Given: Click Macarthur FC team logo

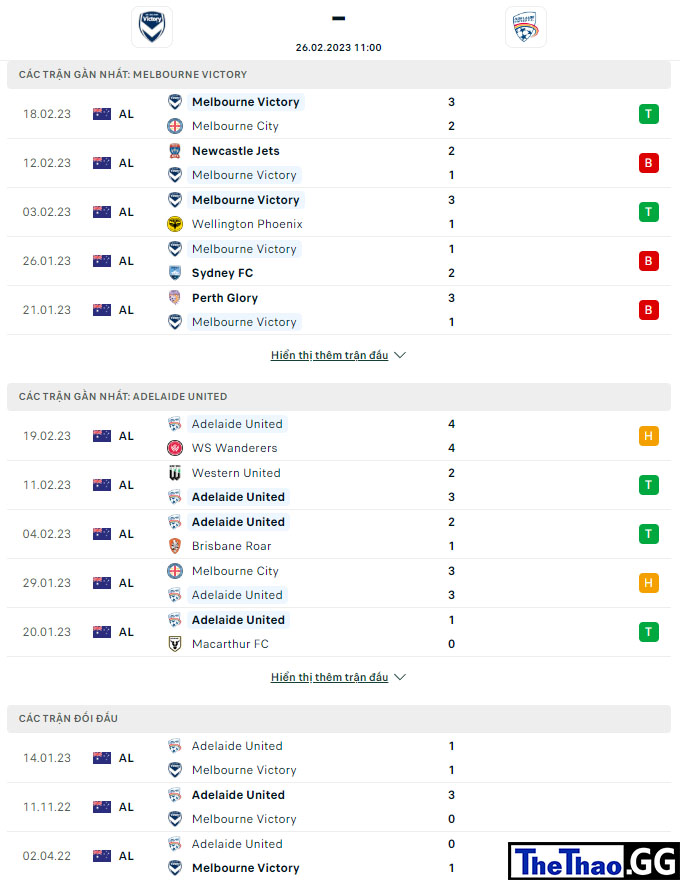Looking at the screenshot, I should tap(175, 644).
